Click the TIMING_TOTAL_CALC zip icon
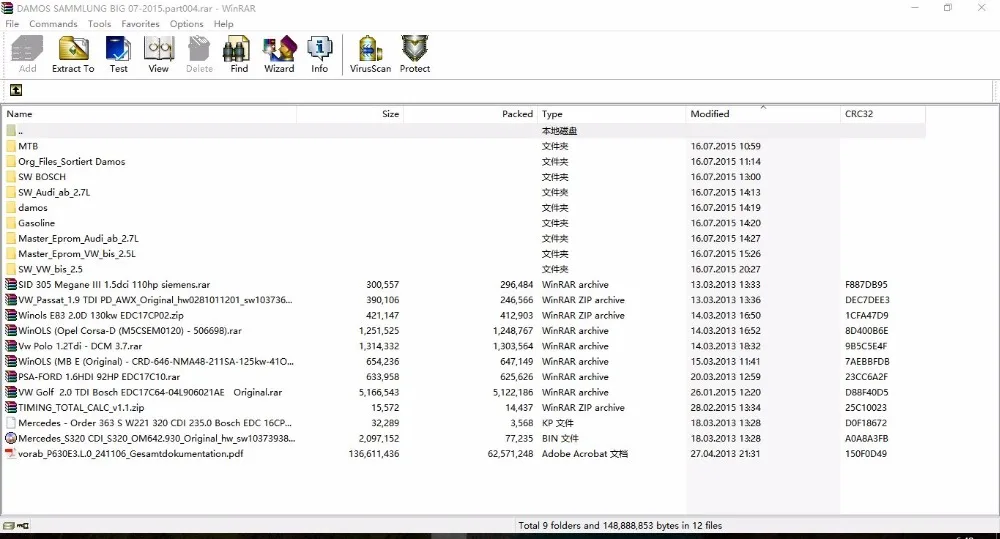 (x=11, y=408)
